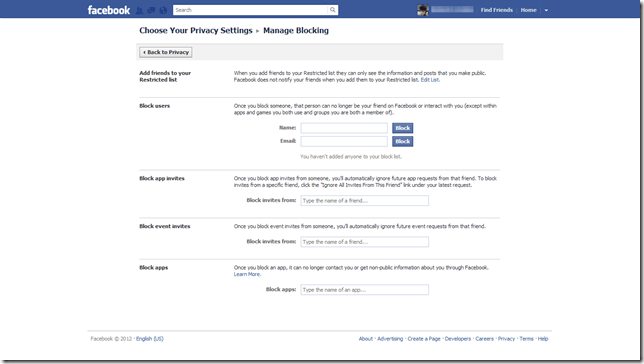Focus the Name field under Block users
644x364 pixels.
(344, 128)
